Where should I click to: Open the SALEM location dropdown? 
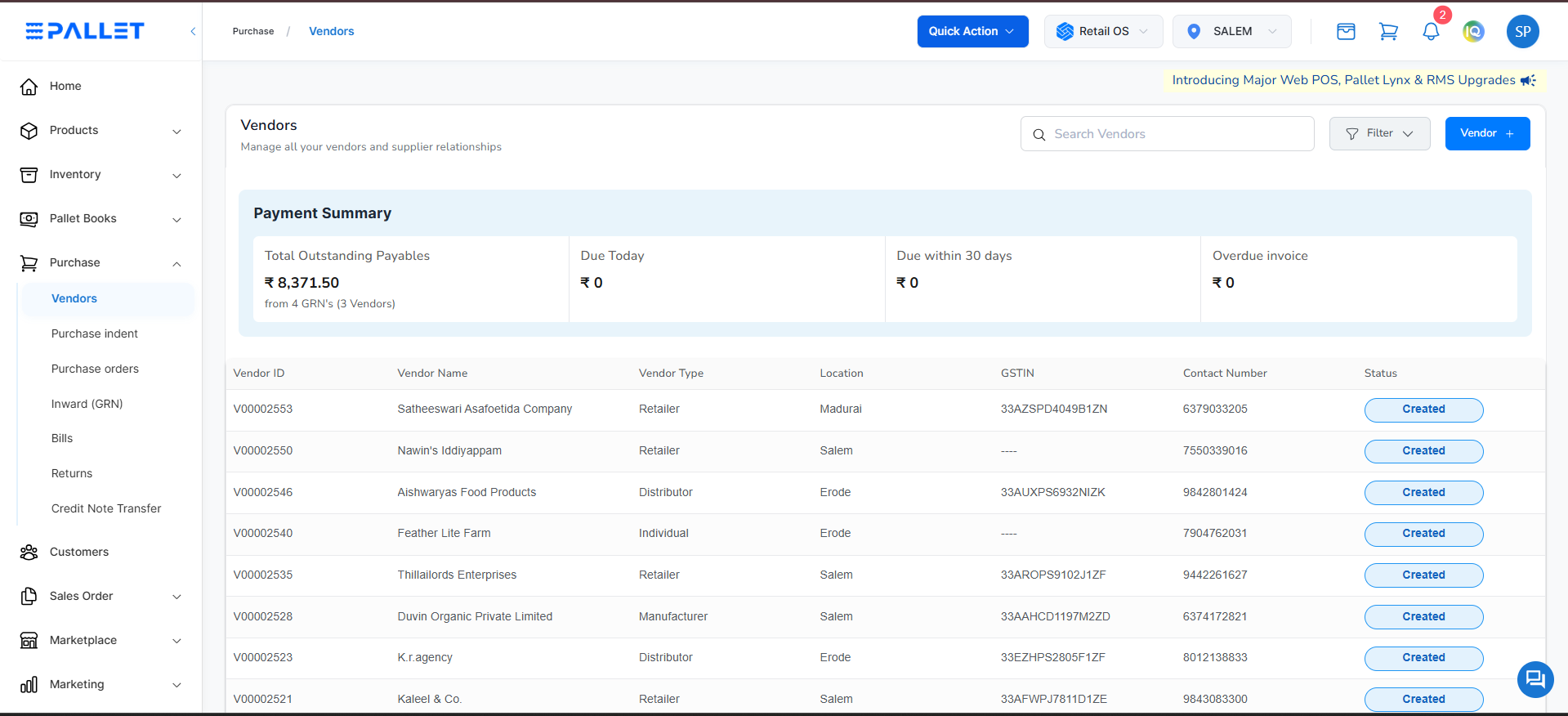coord(1231,31)
